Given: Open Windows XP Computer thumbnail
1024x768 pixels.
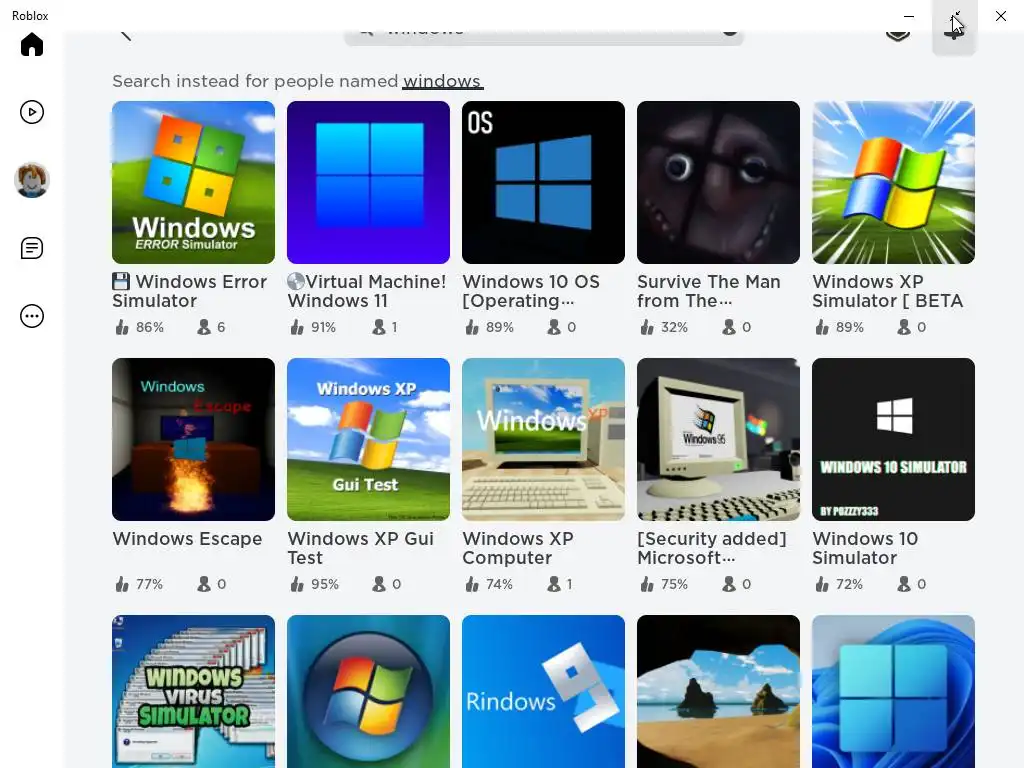Looking at the screenshot, I should coord(543,440).
